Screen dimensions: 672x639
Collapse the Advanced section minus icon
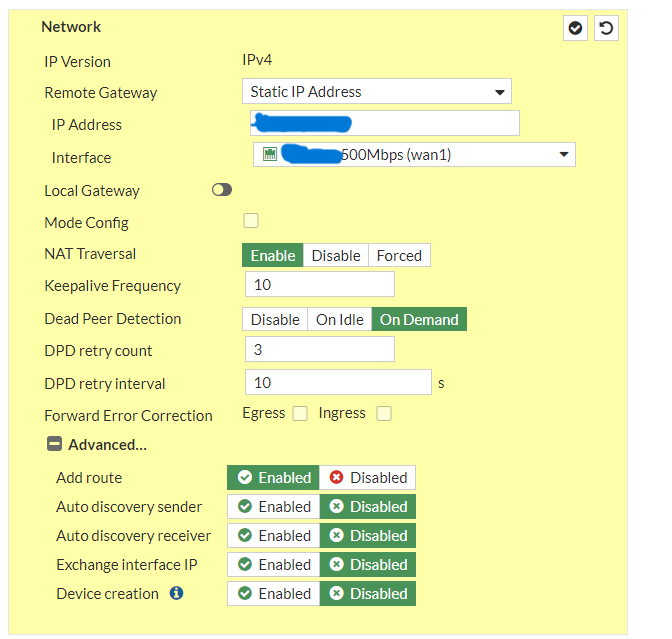tap(54, 445)
